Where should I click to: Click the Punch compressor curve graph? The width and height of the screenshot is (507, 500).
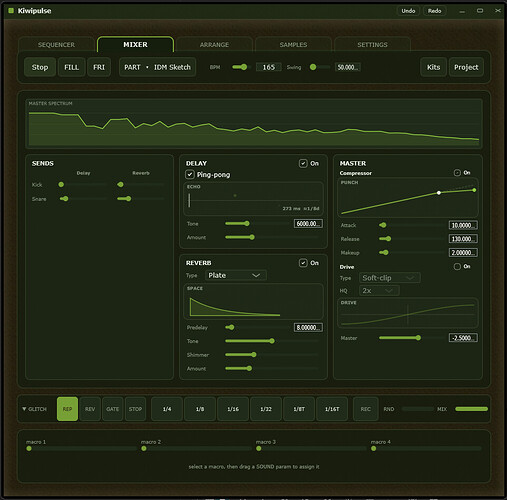click(408, 198)
